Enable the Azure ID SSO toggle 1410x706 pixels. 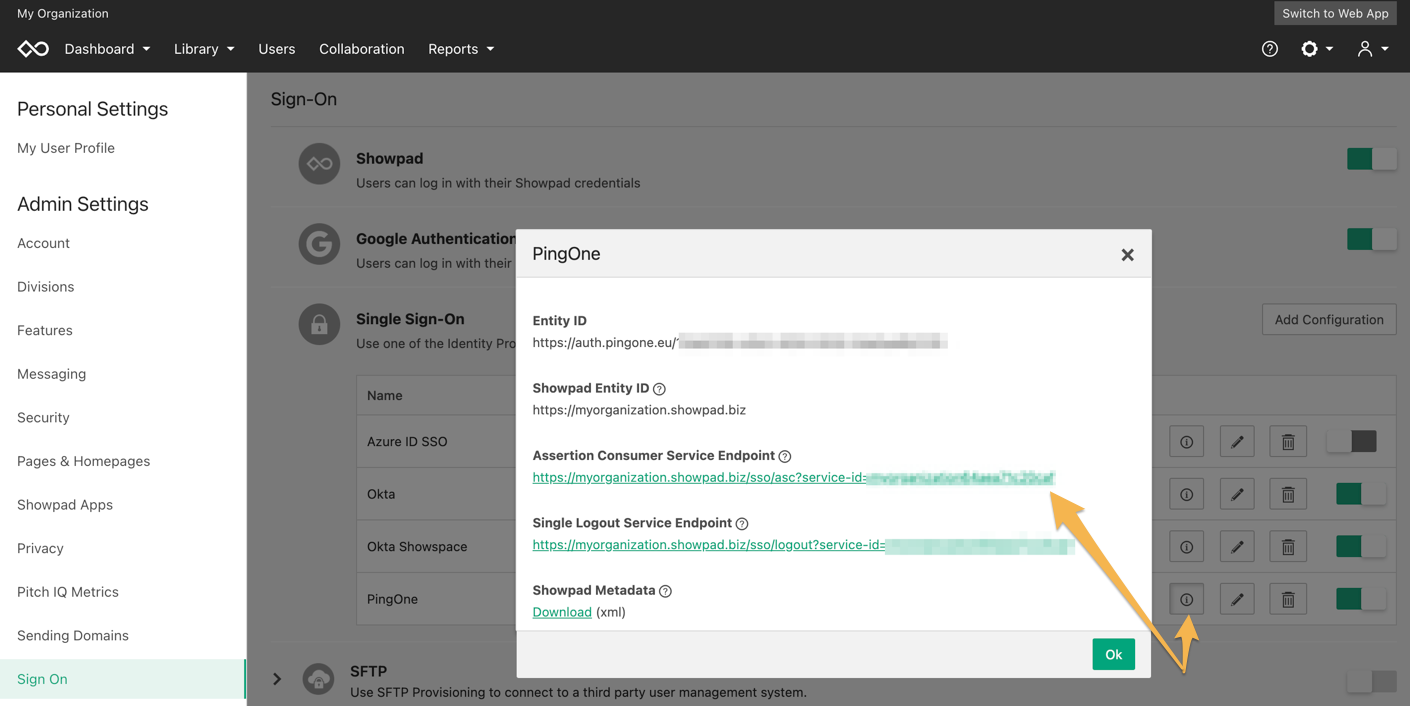click(1352, 441)
